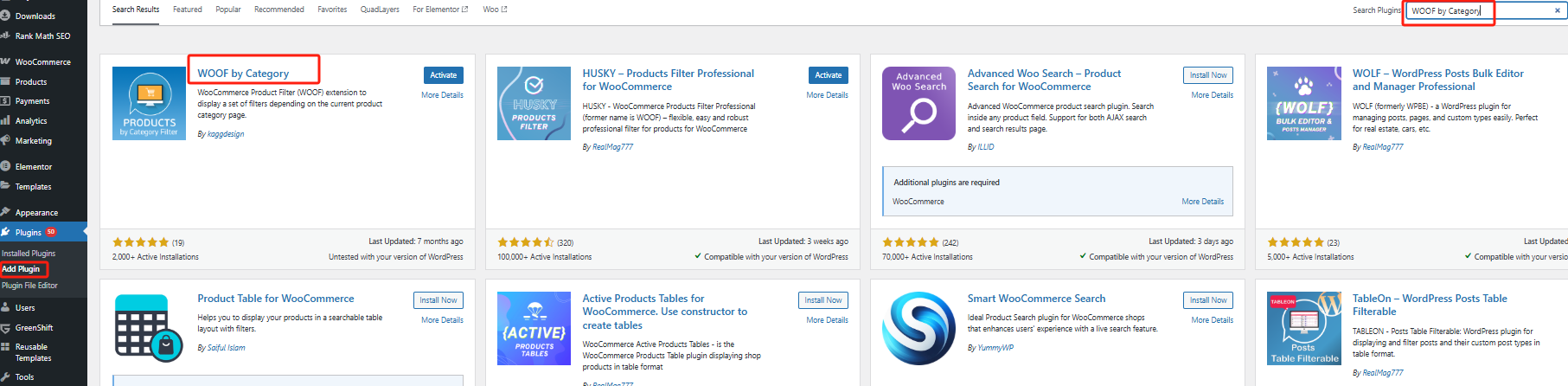
Task: Open the Woo external tab
Action: coord(495,10)
